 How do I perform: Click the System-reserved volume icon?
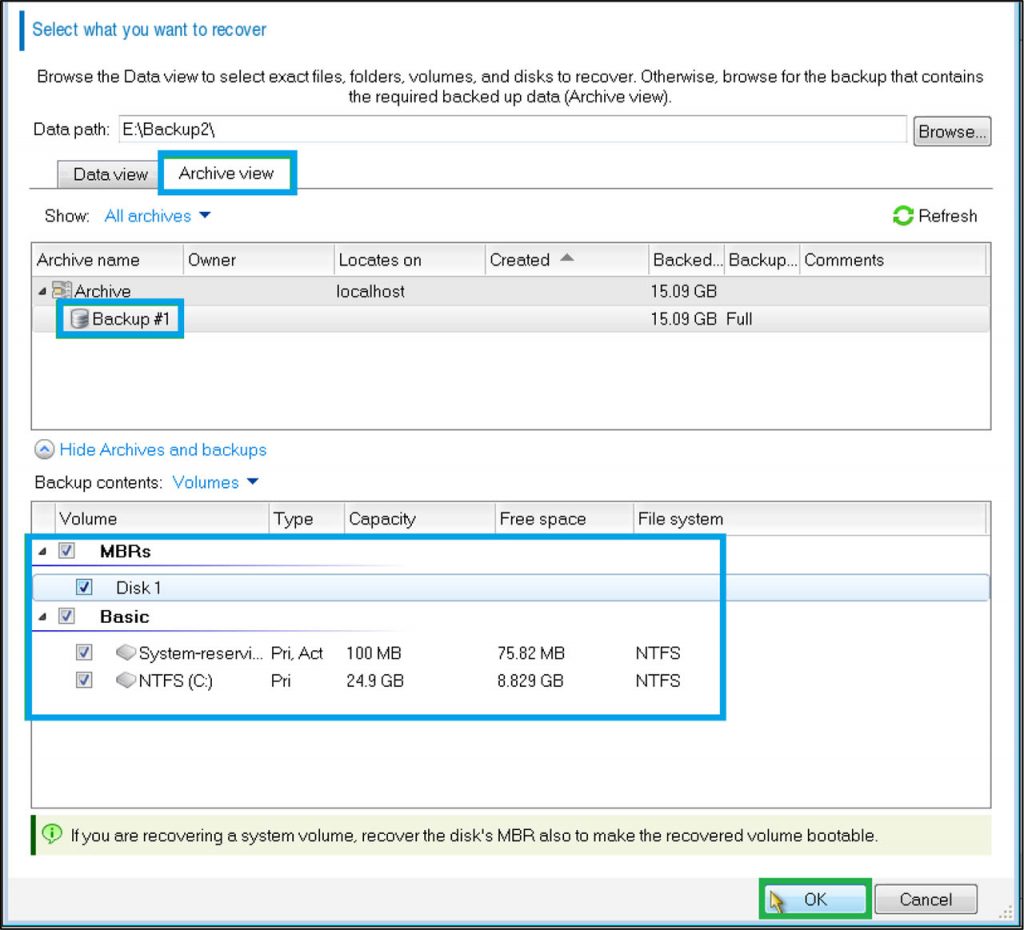(126, 653)
